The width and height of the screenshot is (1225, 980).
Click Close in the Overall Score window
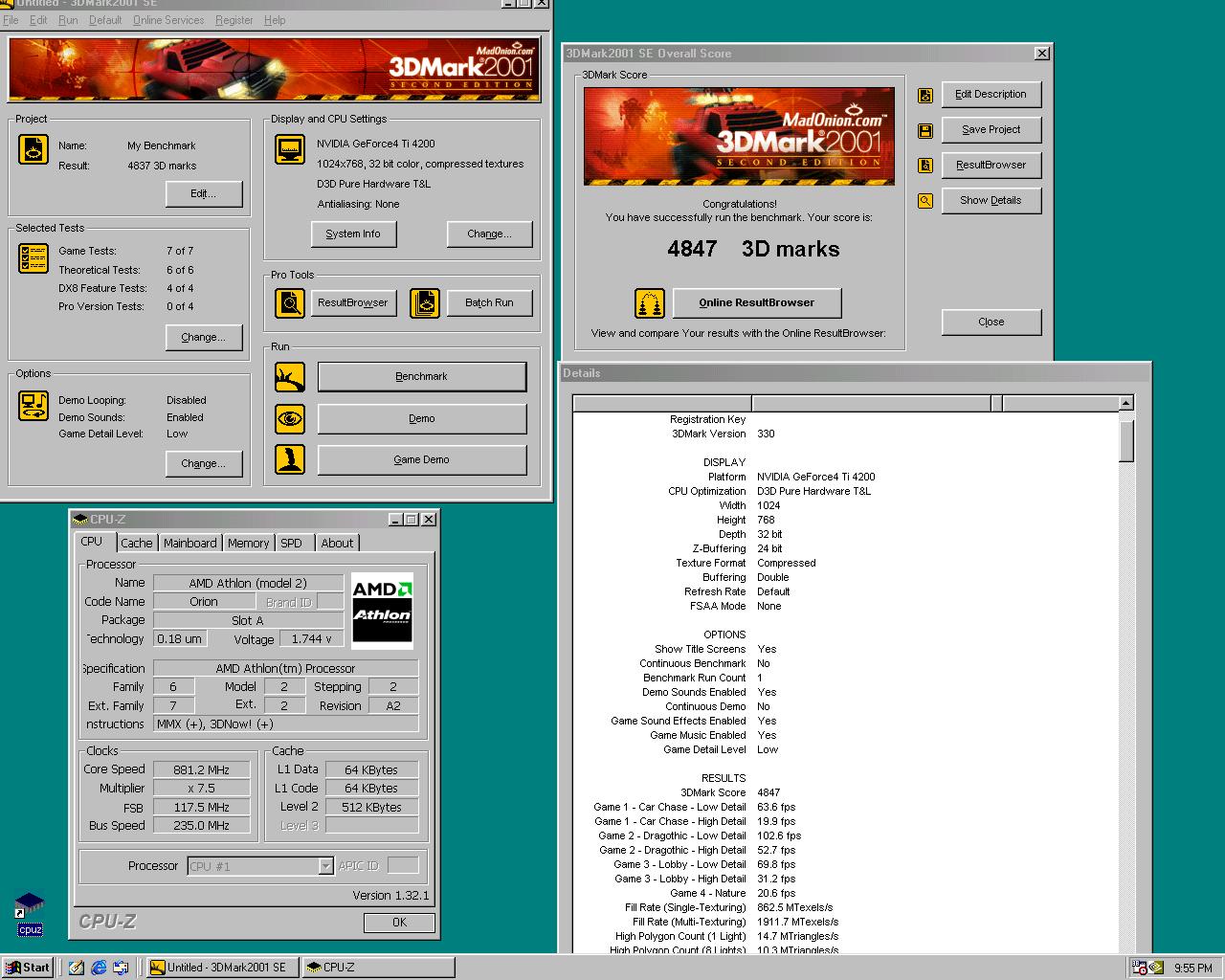(x=991, y=323)
